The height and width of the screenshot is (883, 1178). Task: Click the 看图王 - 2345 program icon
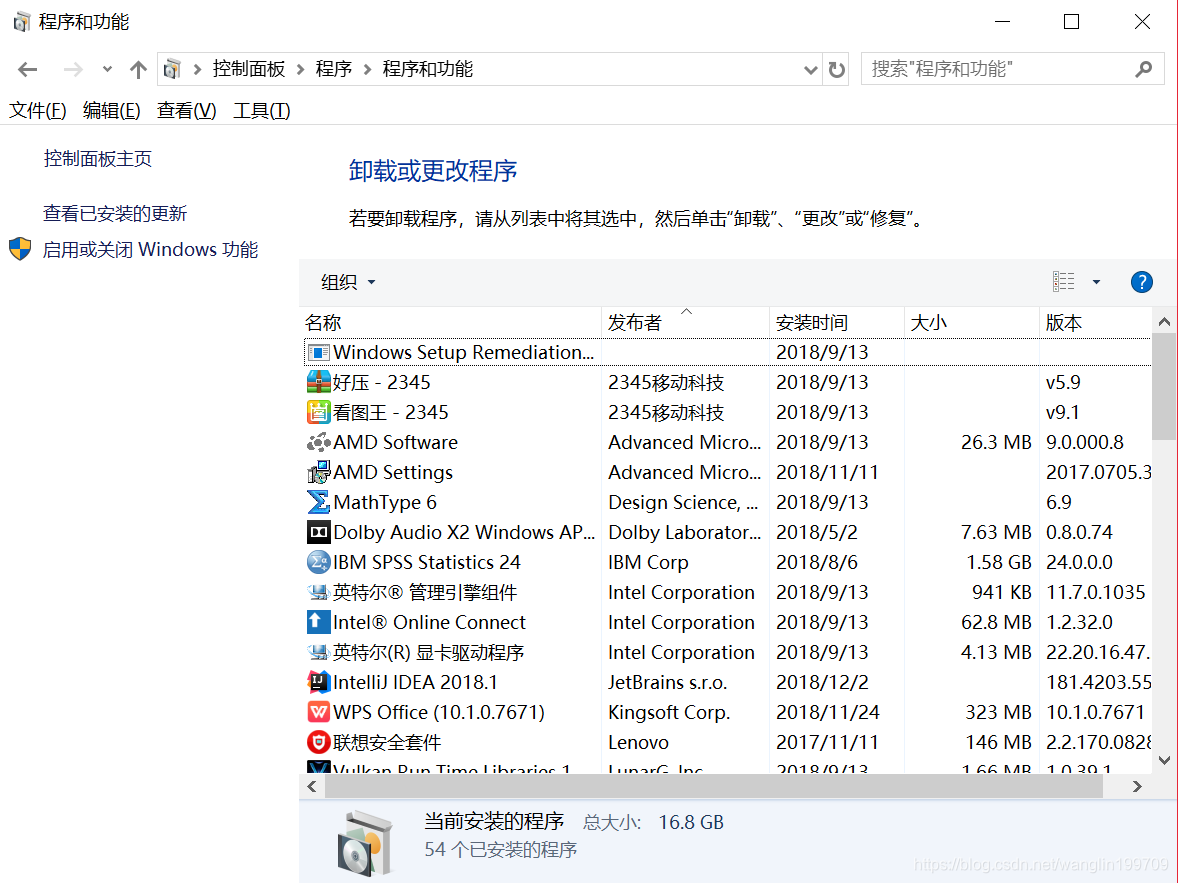[x=319, y=413]
